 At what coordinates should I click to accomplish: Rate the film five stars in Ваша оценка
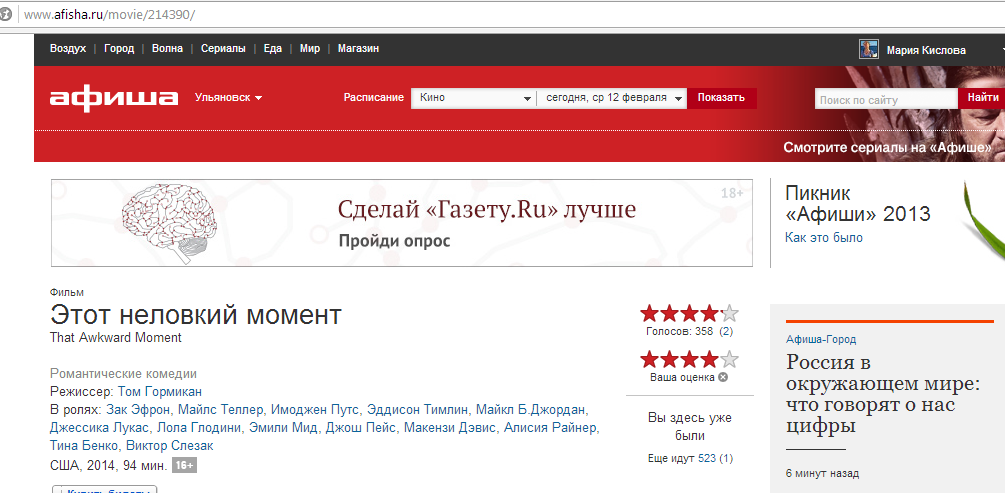tap(730, 359)
